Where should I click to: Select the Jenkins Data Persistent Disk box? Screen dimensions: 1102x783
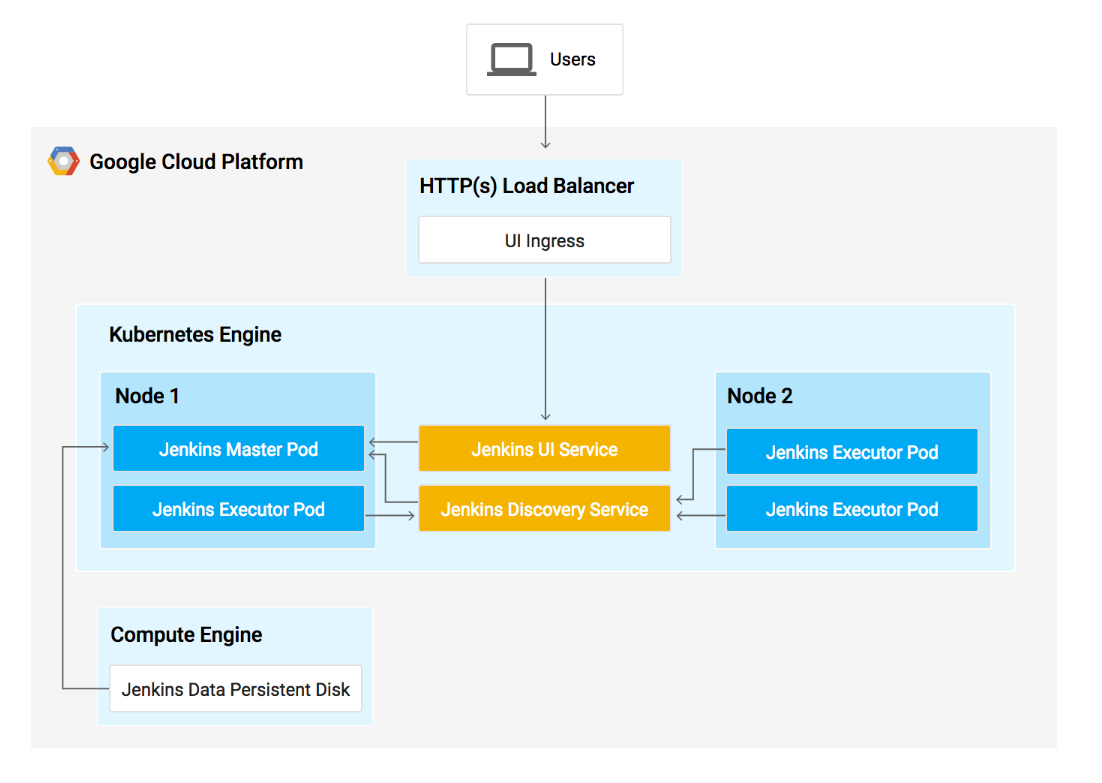tap(235, 689)
